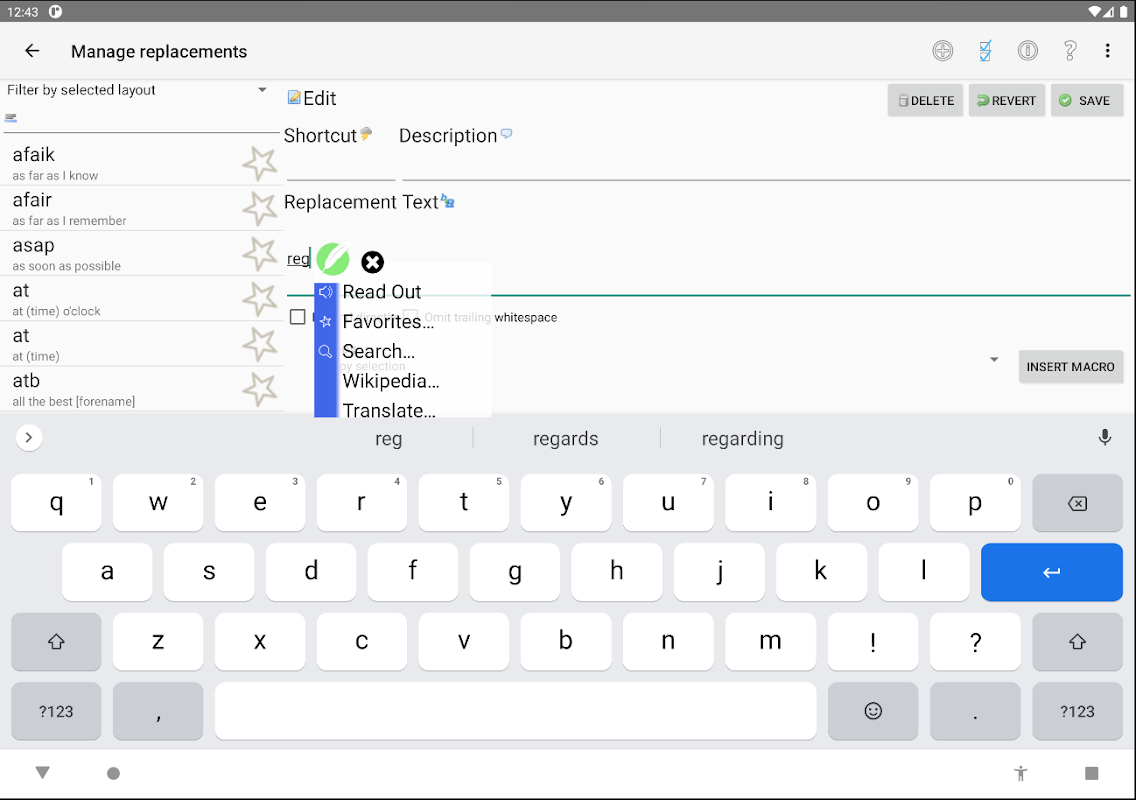The width and height of the screenshot is (1136, 800).
Task: Favorite the afair entry with its star
Action: (x=259, y=209)
